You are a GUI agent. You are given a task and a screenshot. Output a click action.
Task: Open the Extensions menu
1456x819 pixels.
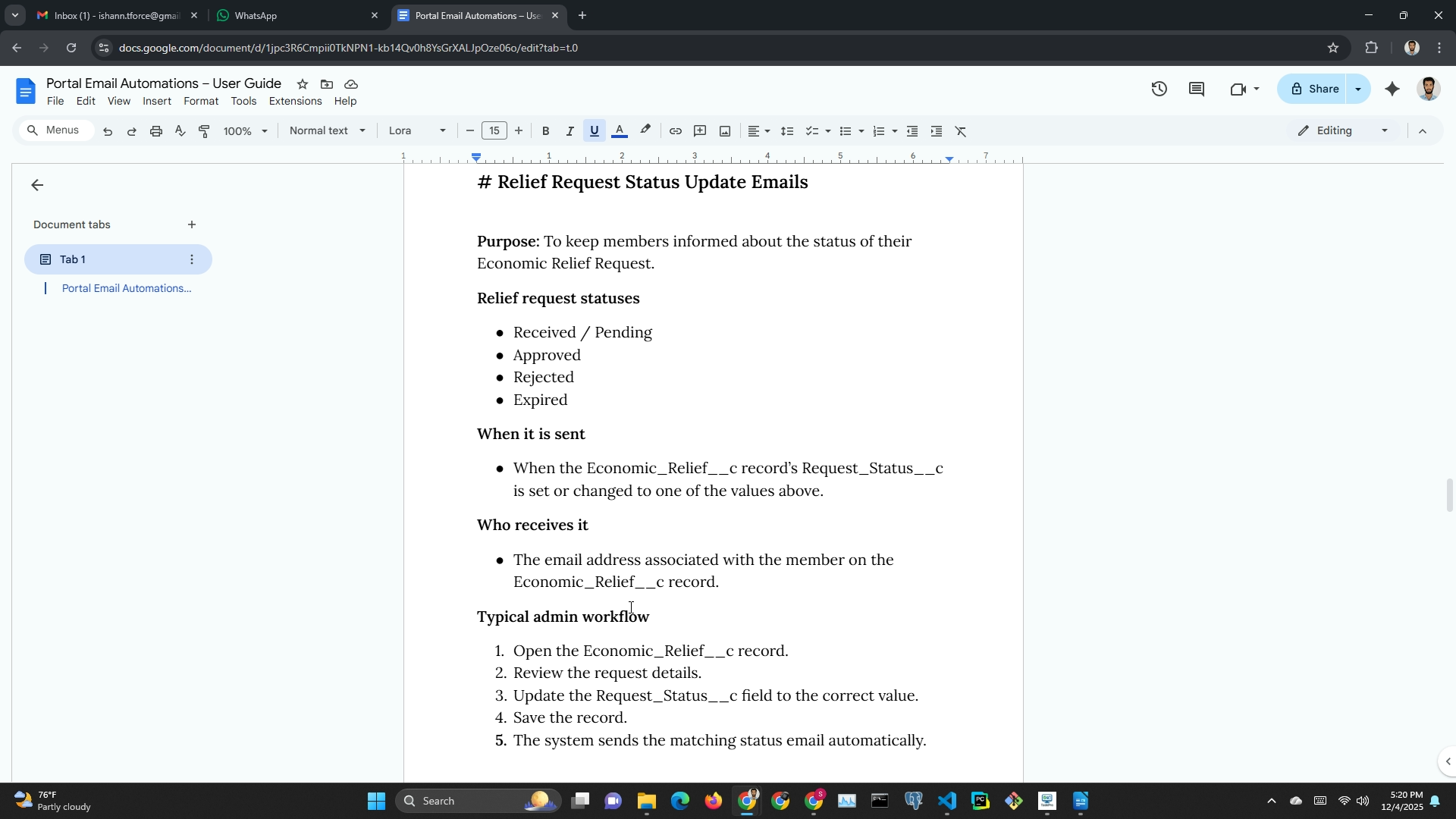point(295,102)
